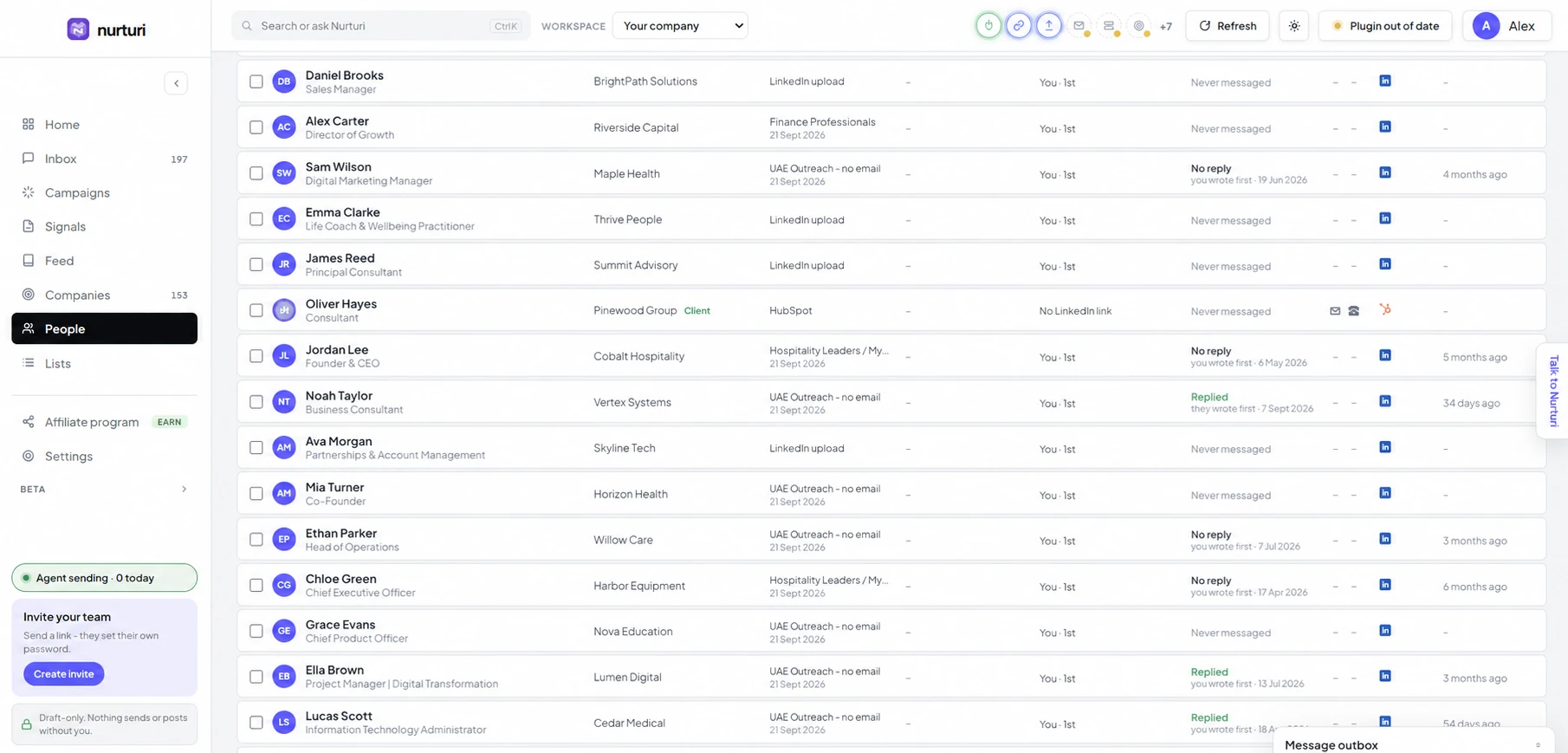Click the email icon in Oliver Hayes' row
Image resolution: width=1568 pixels, height=753 pixels.
1335,311
